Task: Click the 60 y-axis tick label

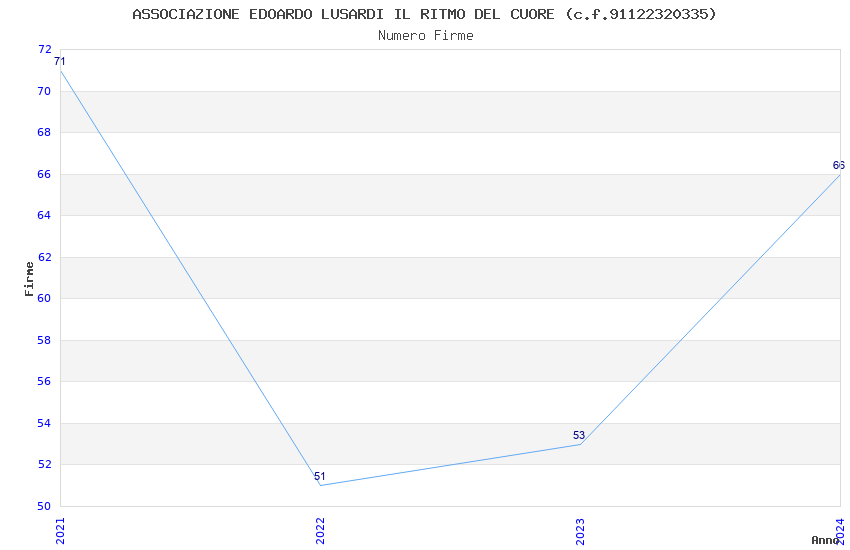Action: coord(44,299)
